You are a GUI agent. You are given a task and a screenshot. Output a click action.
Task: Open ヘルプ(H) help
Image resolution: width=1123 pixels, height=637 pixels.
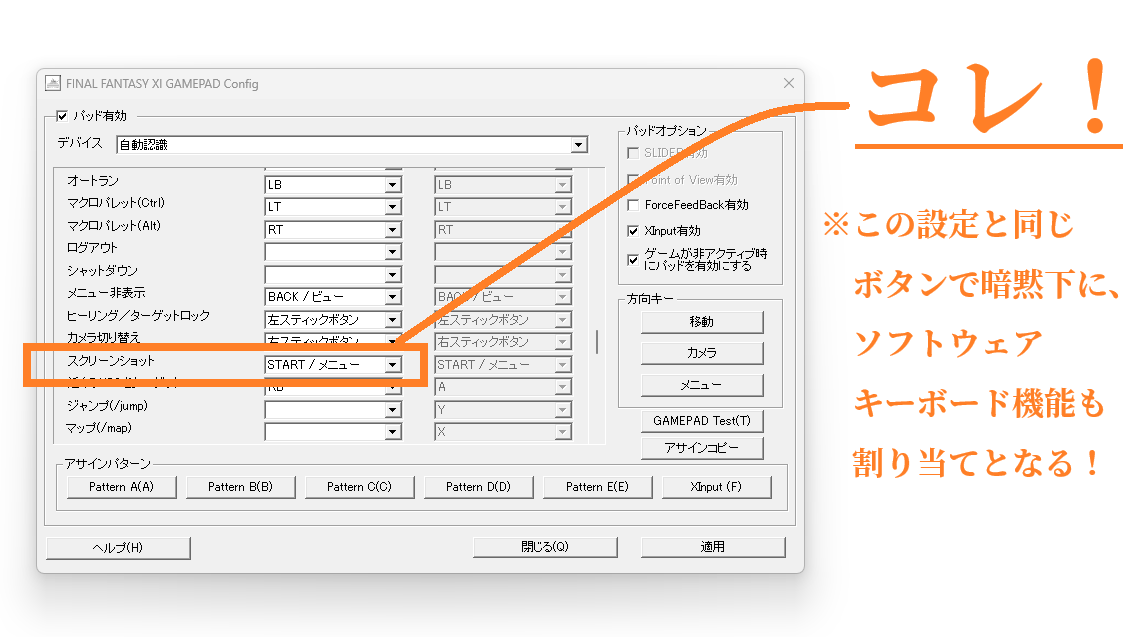point(118,547)
